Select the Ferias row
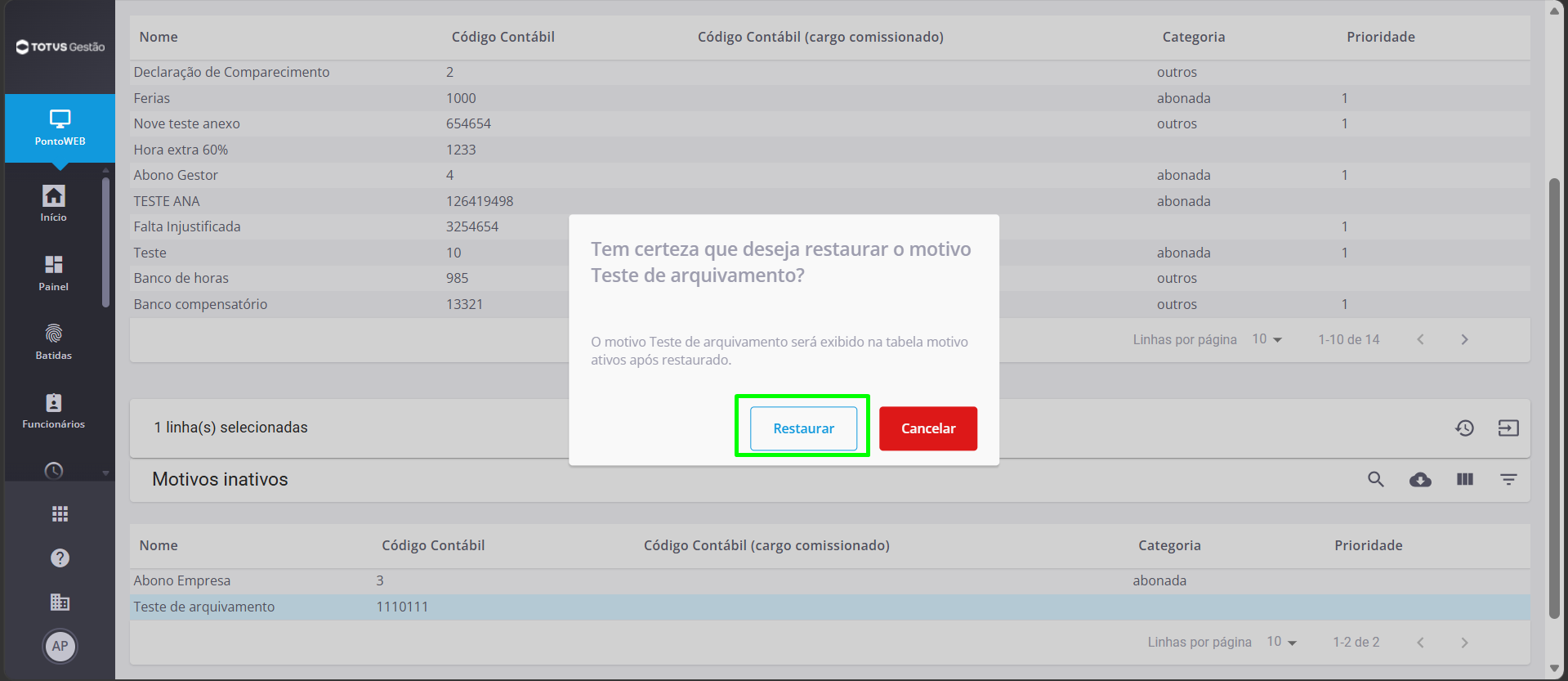Viewport: 1568px width, 681px height. (829, 98)
